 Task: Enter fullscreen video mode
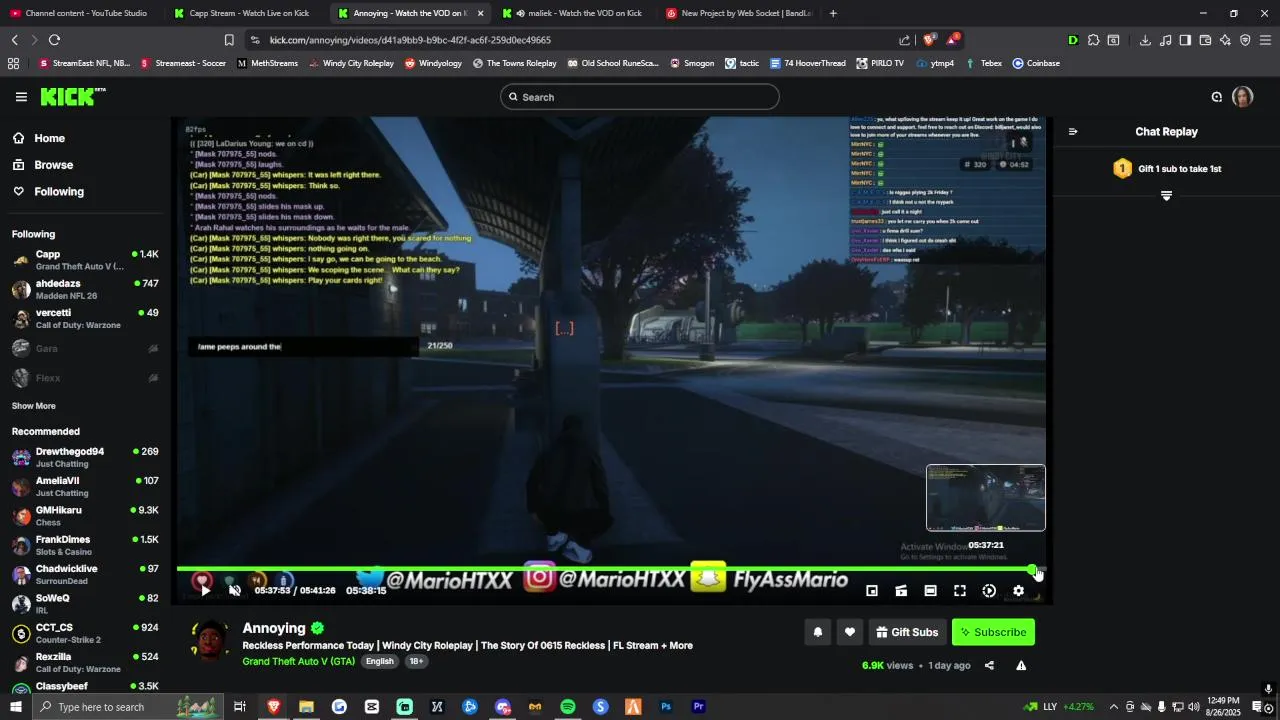(x=960, y=591)
